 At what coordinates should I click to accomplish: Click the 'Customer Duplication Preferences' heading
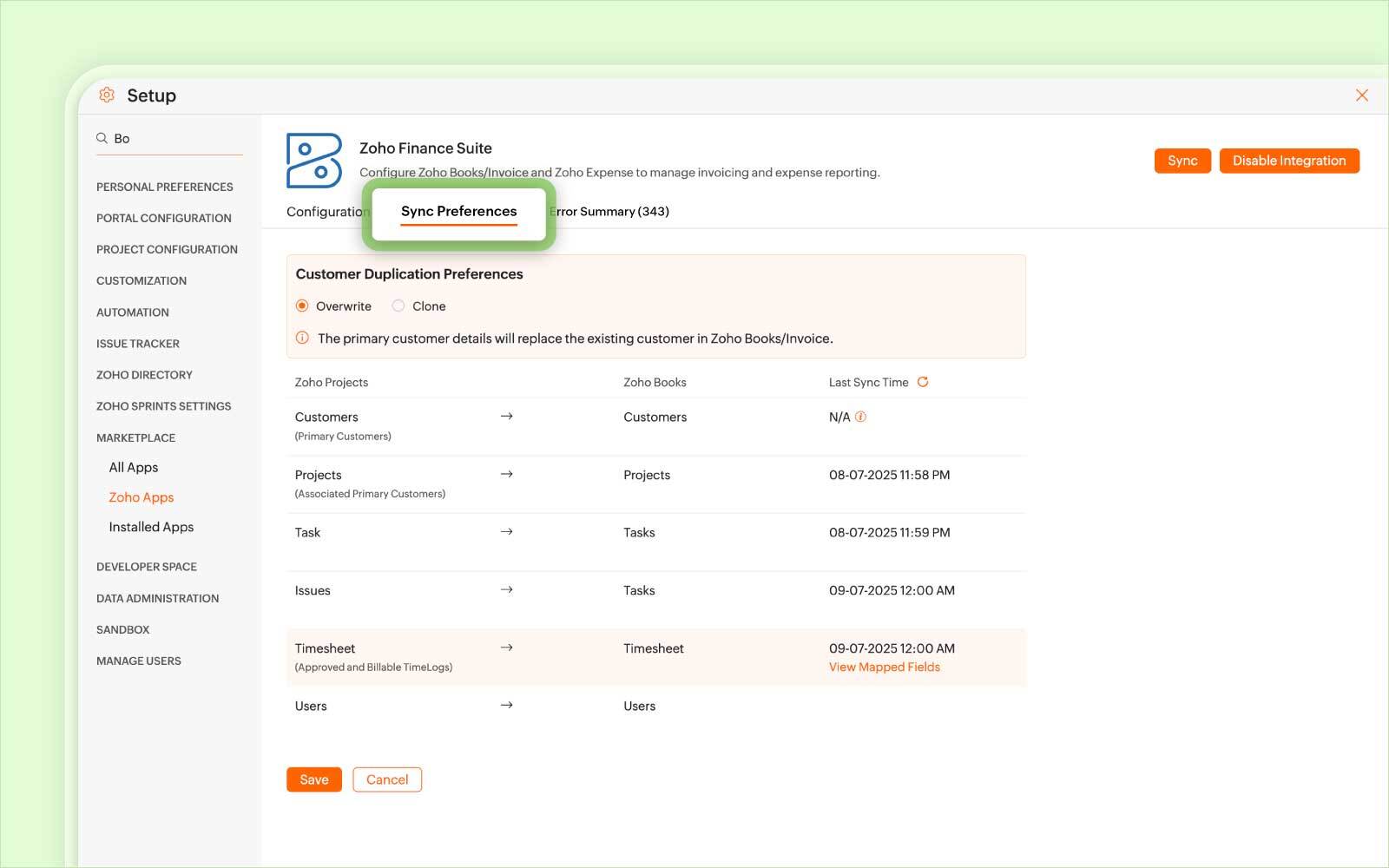(409, 274)
